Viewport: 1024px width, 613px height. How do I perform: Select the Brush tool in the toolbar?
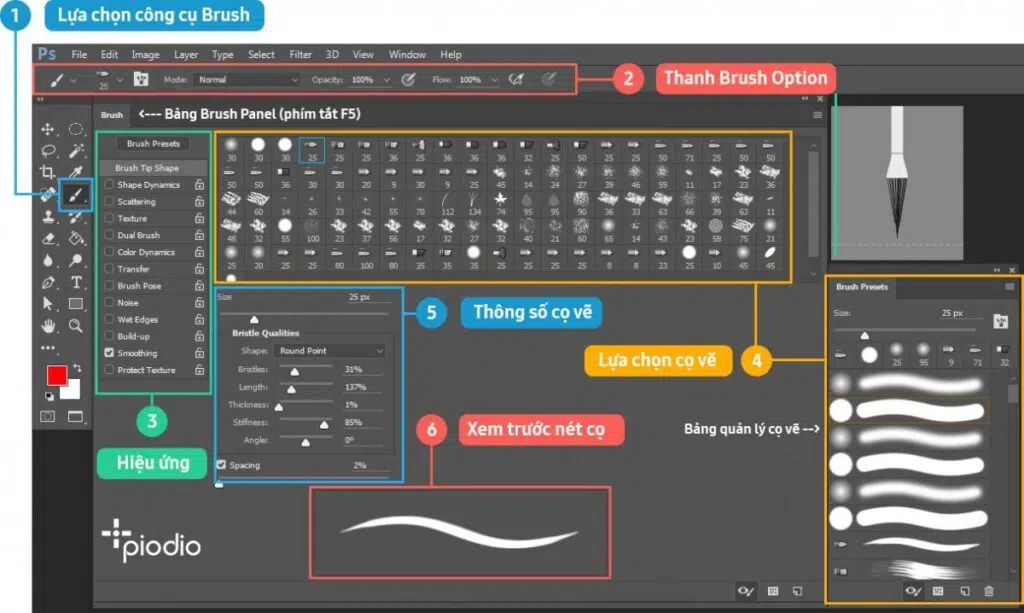(76, 195)
